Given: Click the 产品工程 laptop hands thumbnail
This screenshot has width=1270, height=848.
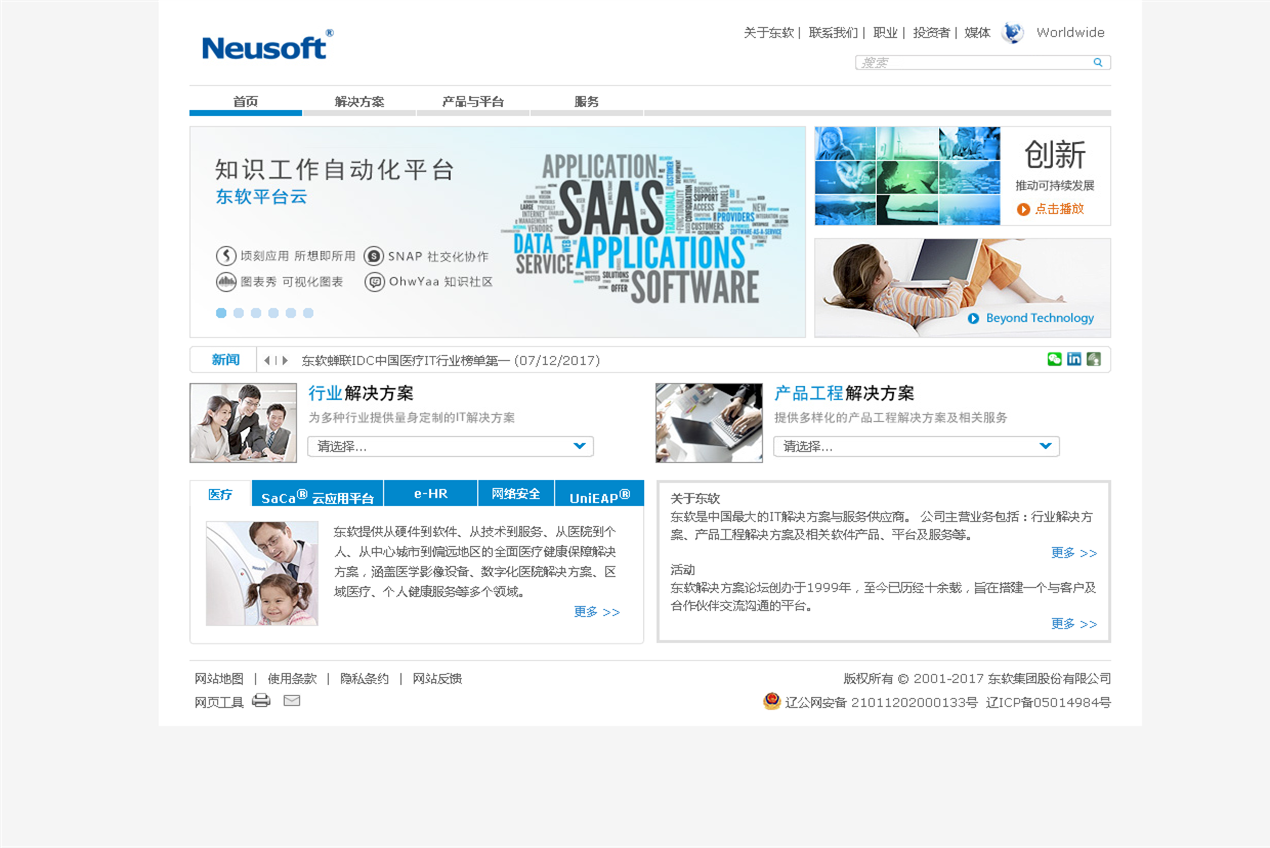Looking at the screenshot, I should pyautogui.click(x=709, y=423).
